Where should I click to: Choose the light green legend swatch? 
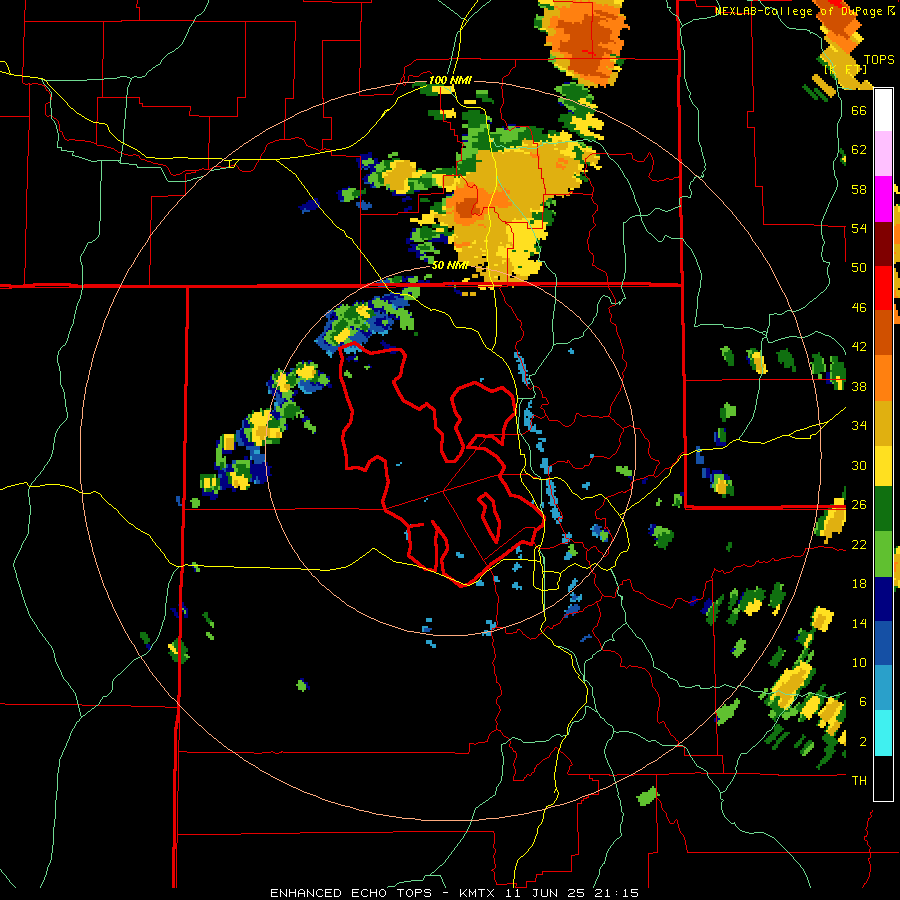coord(883,554)
